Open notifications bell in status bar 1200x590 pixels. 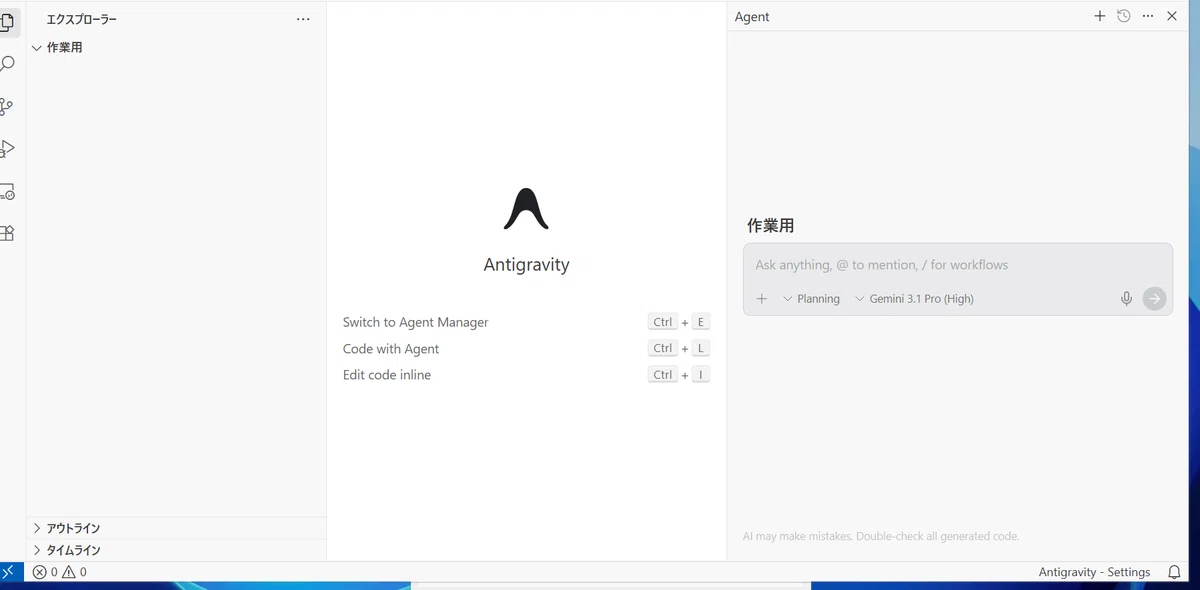1174,572
